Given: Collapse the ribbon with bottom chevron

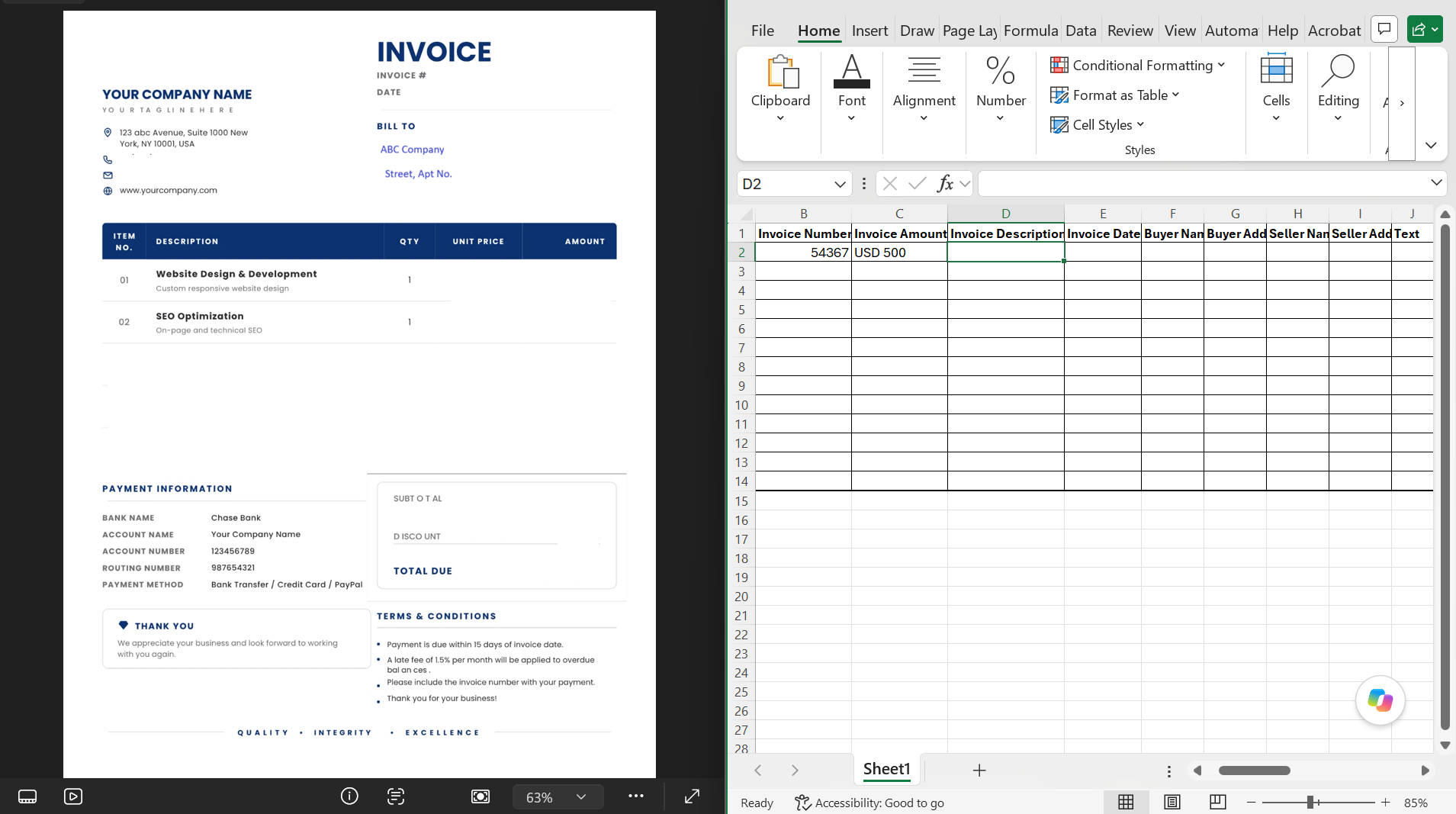Looking at the screenshot, I should [x=1431, y=145].
